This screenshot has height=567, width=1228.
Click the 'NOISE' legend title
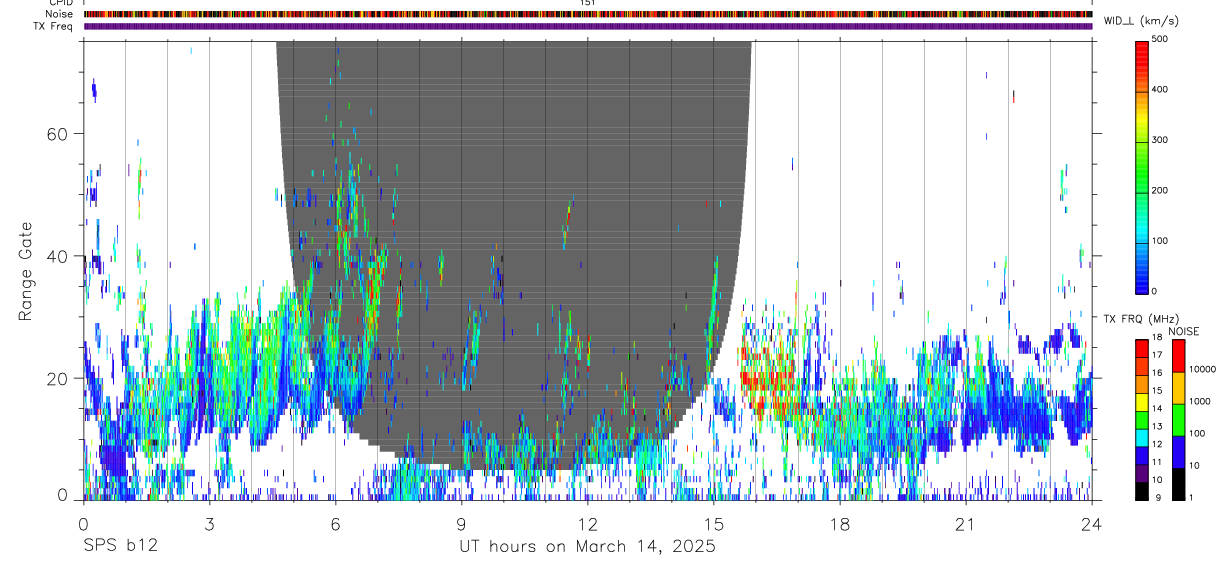1184,331
